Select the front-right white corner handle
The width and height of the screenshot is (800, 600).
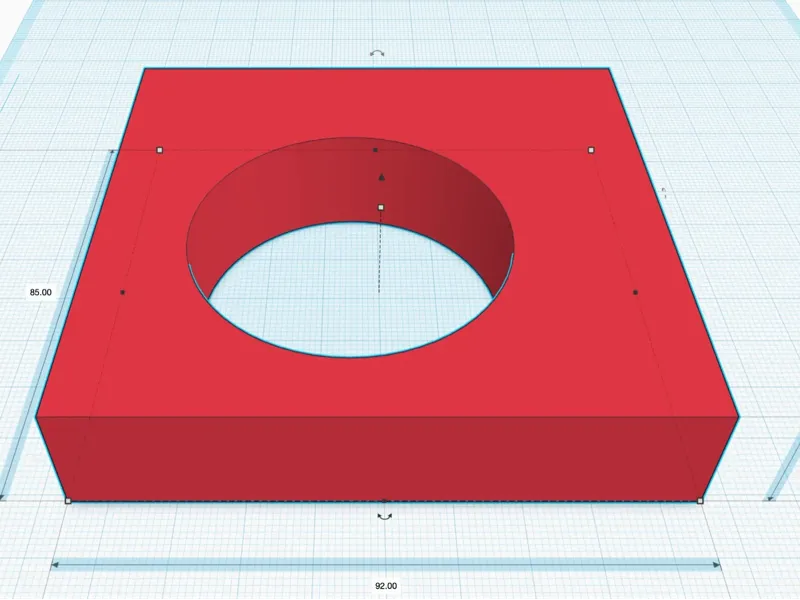click(700, 501)
